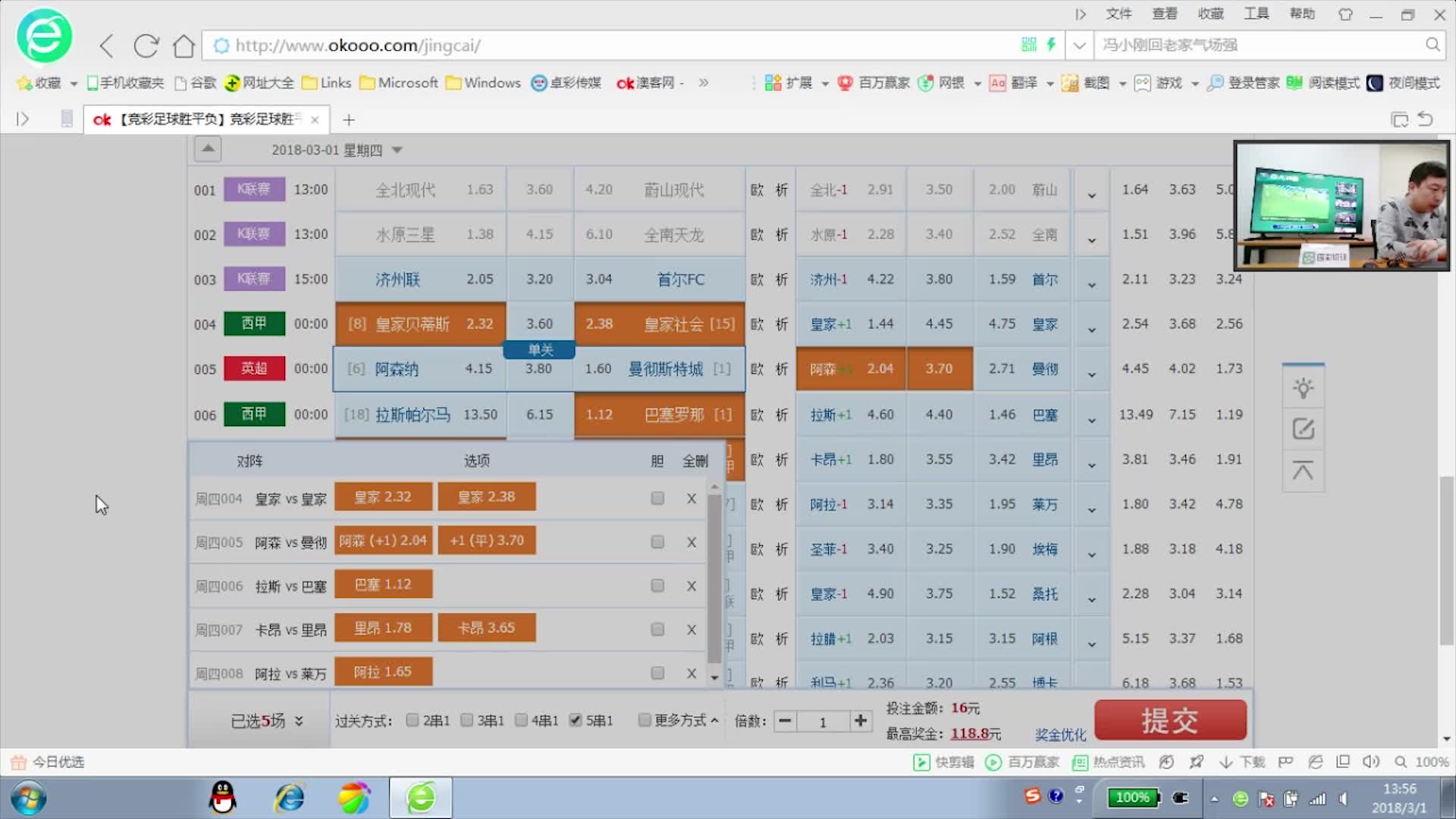
Task: Tick the 胆 box for 周四005
Action: (x=657, y=542)
